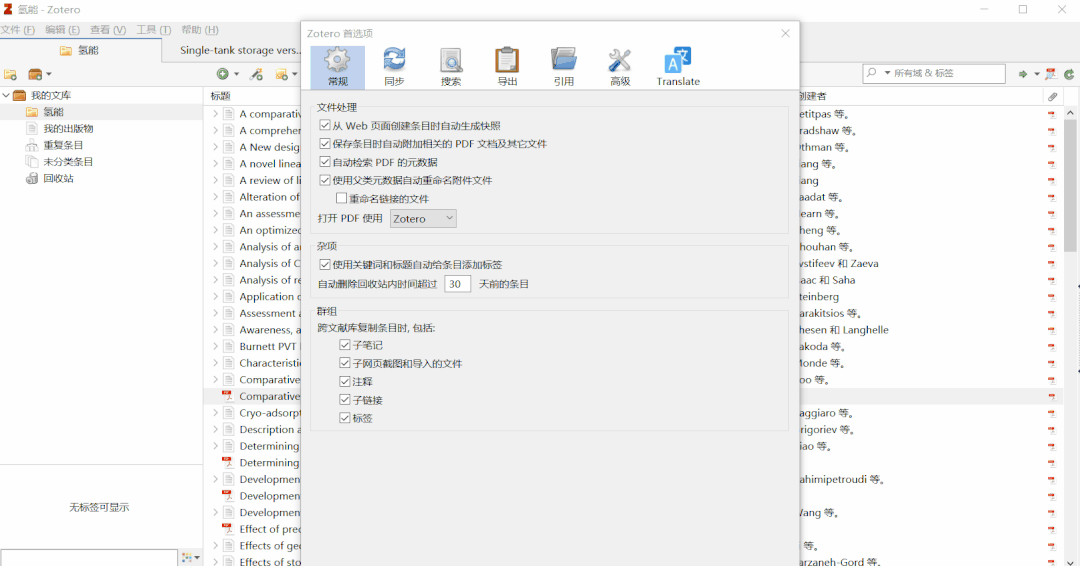1080x566 pixels.
Task: Toggle the 注释 annotations checkbox
Action: (345, 381)
